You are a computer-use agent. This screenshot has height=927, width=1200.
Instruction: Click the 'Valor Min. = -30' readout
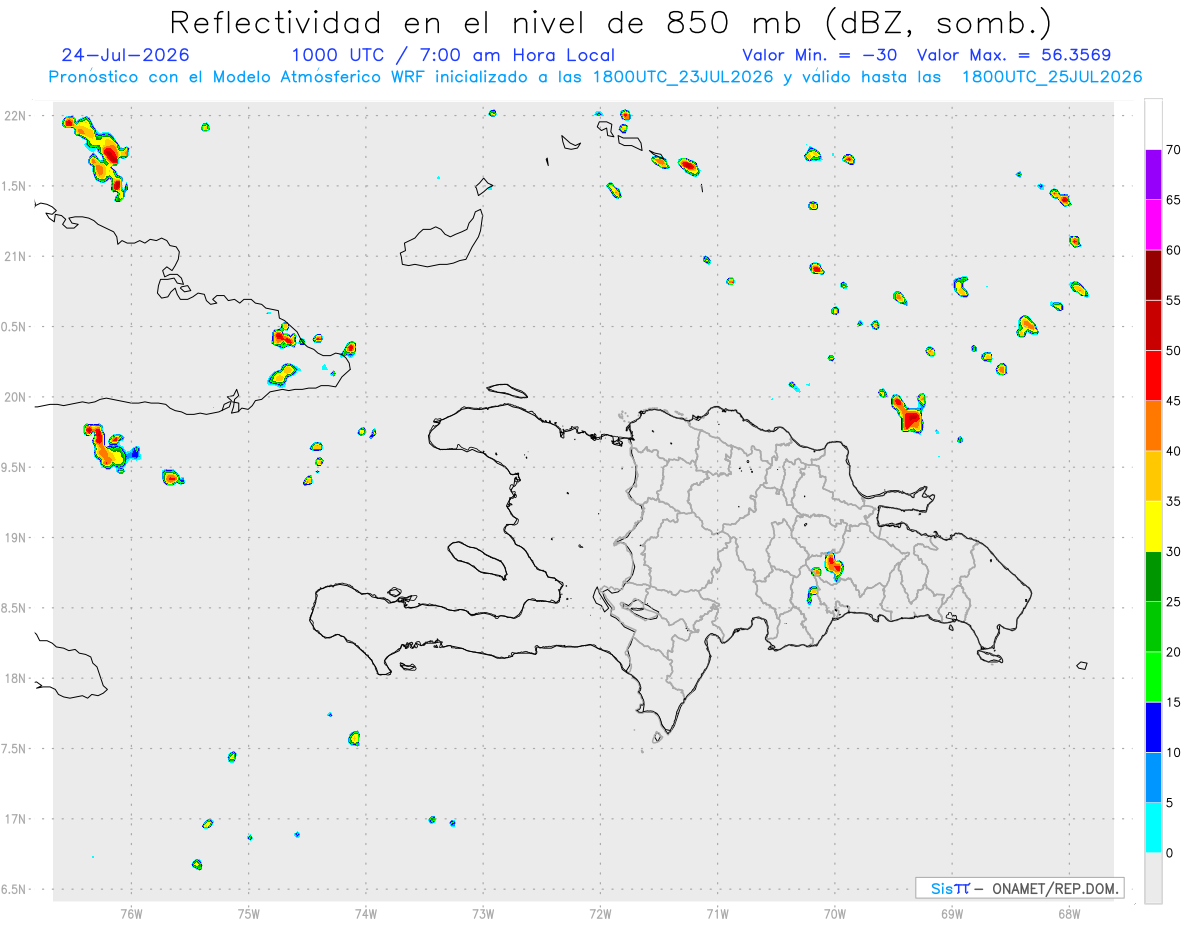[x=819, y=55]
